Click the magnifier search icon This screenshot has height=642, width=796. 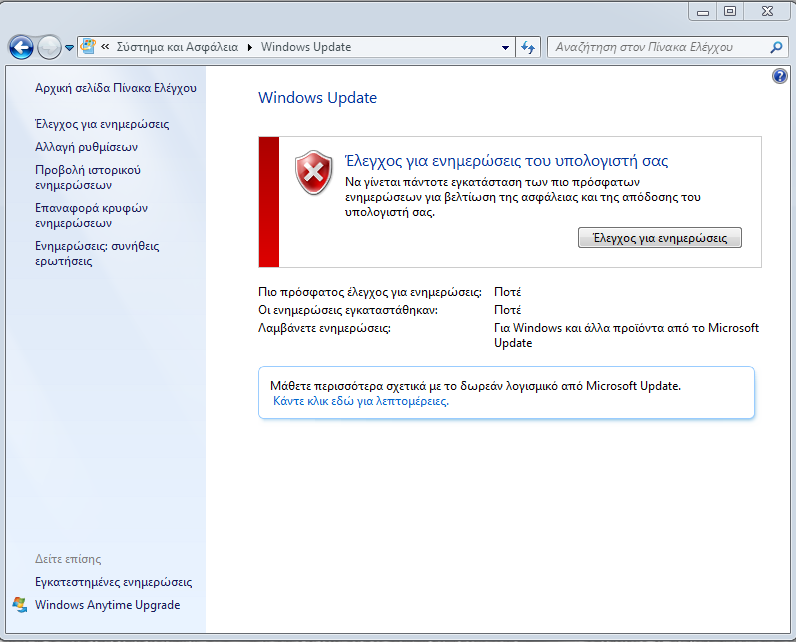[776, 48]
